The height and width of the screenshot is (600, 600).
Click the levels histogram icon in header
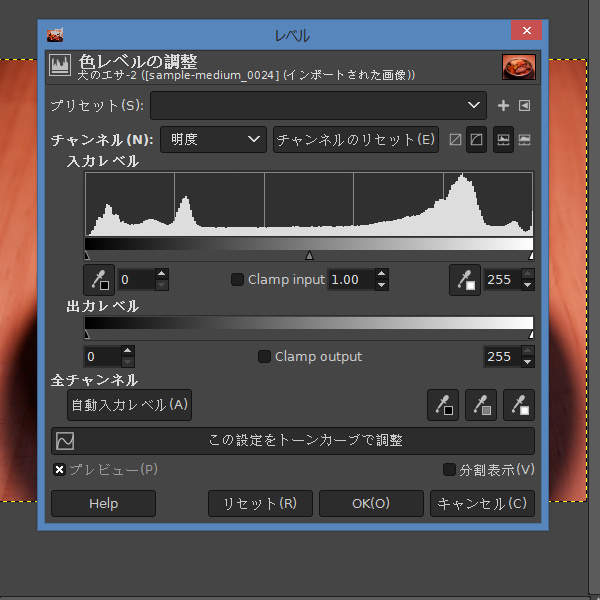pyautogui.click(x=60, y=64)
